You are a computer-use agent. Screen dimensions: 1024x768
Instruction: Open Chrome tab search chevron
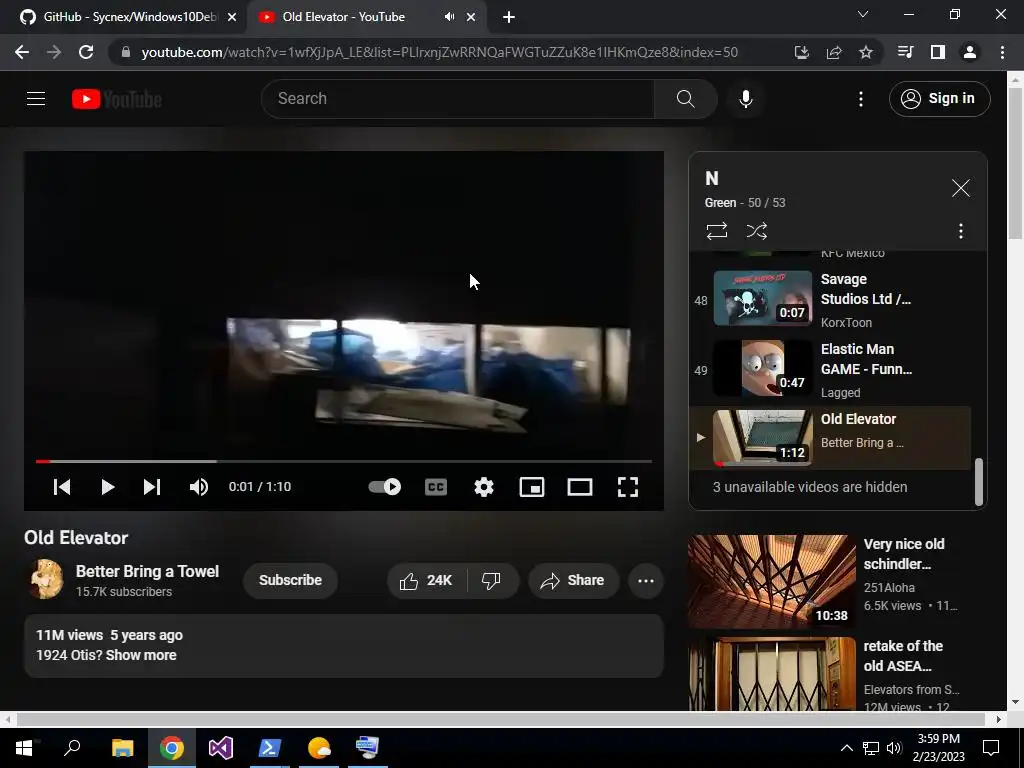(x=863, y=14)
